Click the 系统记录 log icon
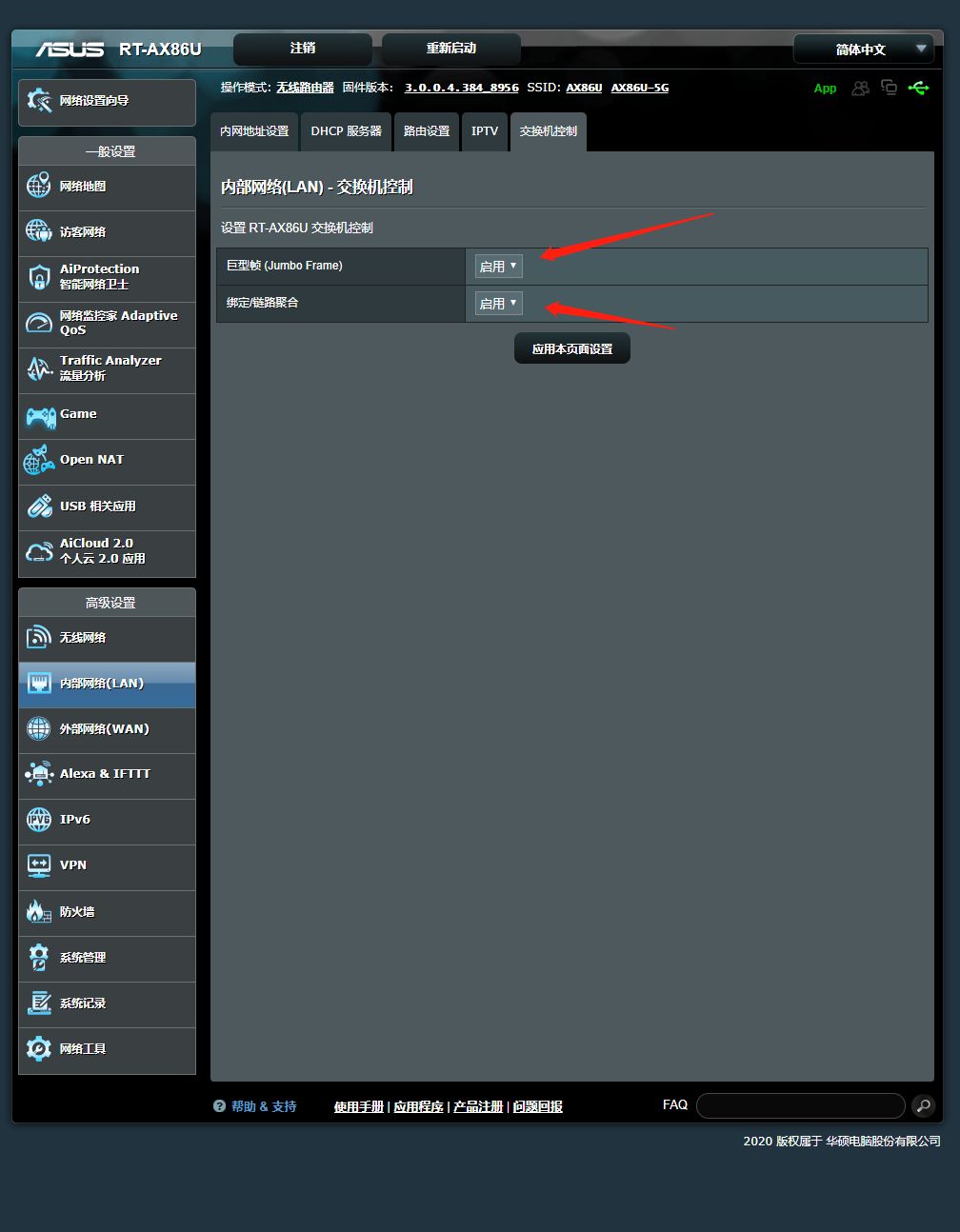This screenshot has height=1232, width=960. pos(39,1003)
